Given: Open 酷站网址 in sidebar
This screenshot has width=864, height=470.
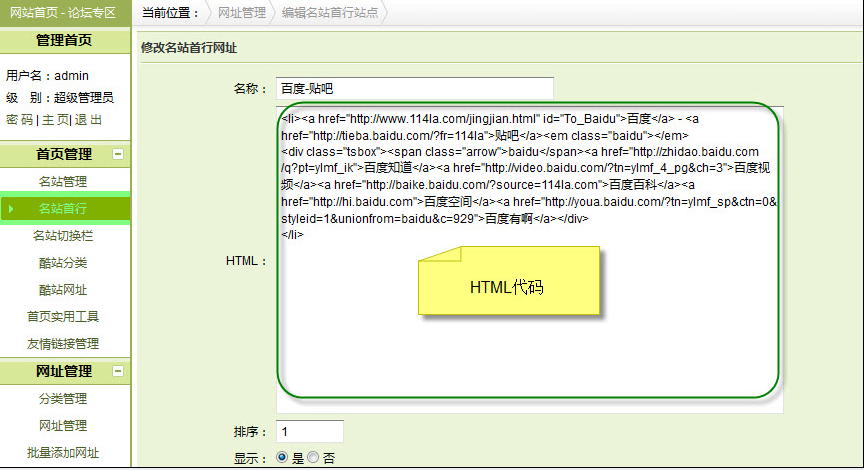Looking at the screenshot, I should 63,290.
